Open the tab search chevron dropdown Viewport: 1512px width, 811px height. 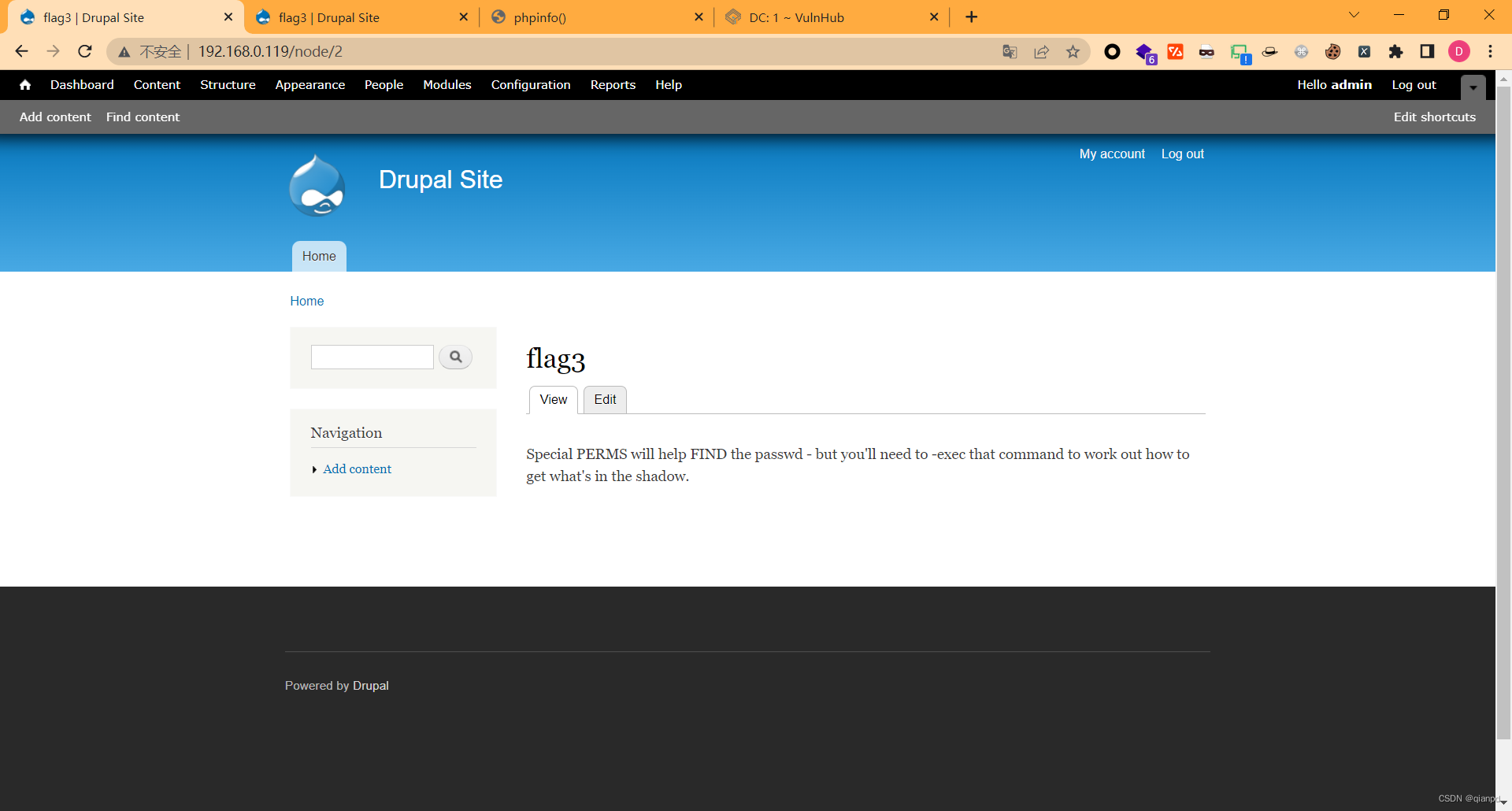pos(1354,15)
